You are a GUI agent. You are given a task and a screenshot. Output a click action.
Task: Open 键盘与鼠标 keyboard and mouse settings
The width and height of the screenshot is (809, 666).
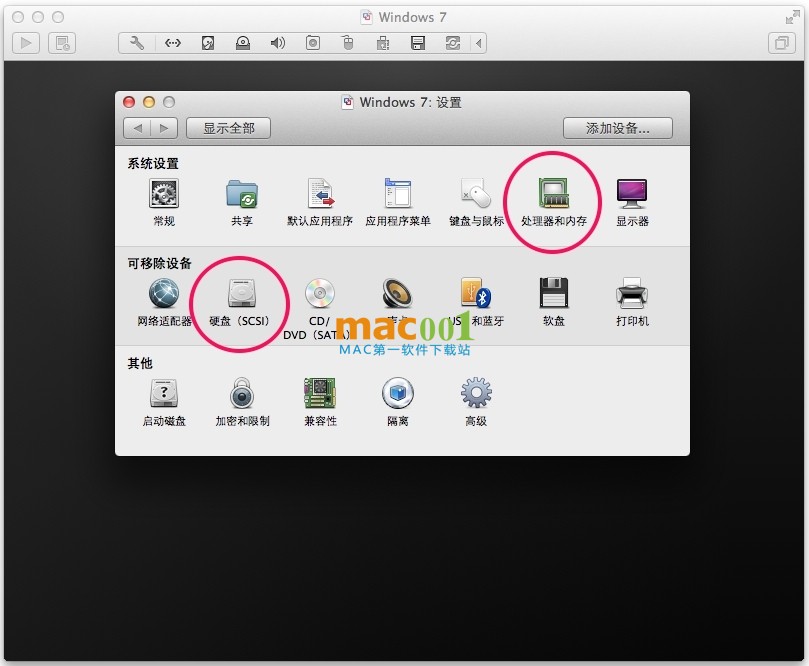pyautogui.click(x=476, y=203)
